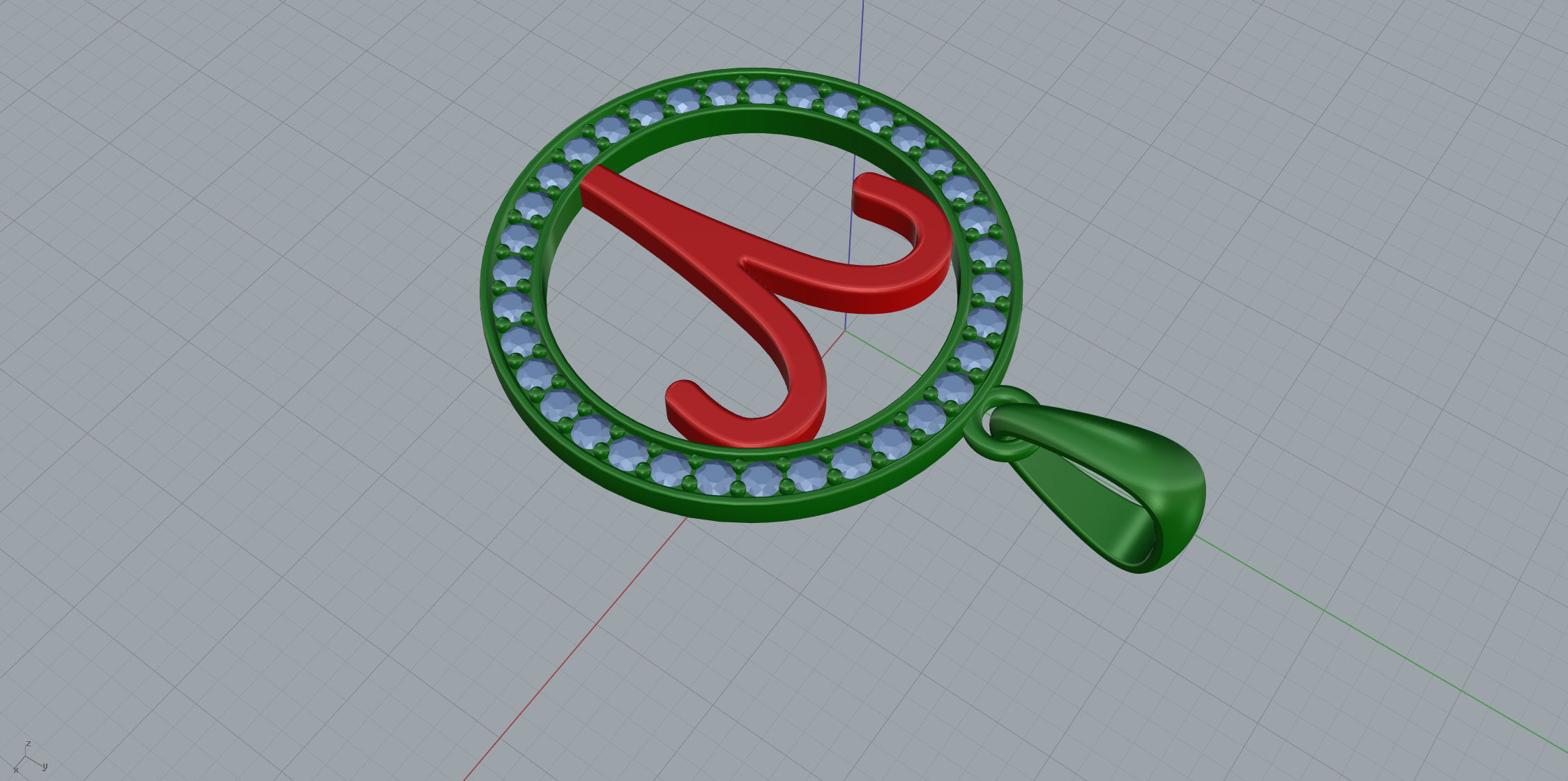Click the Z label on axis icon

[x=28, y=744]
